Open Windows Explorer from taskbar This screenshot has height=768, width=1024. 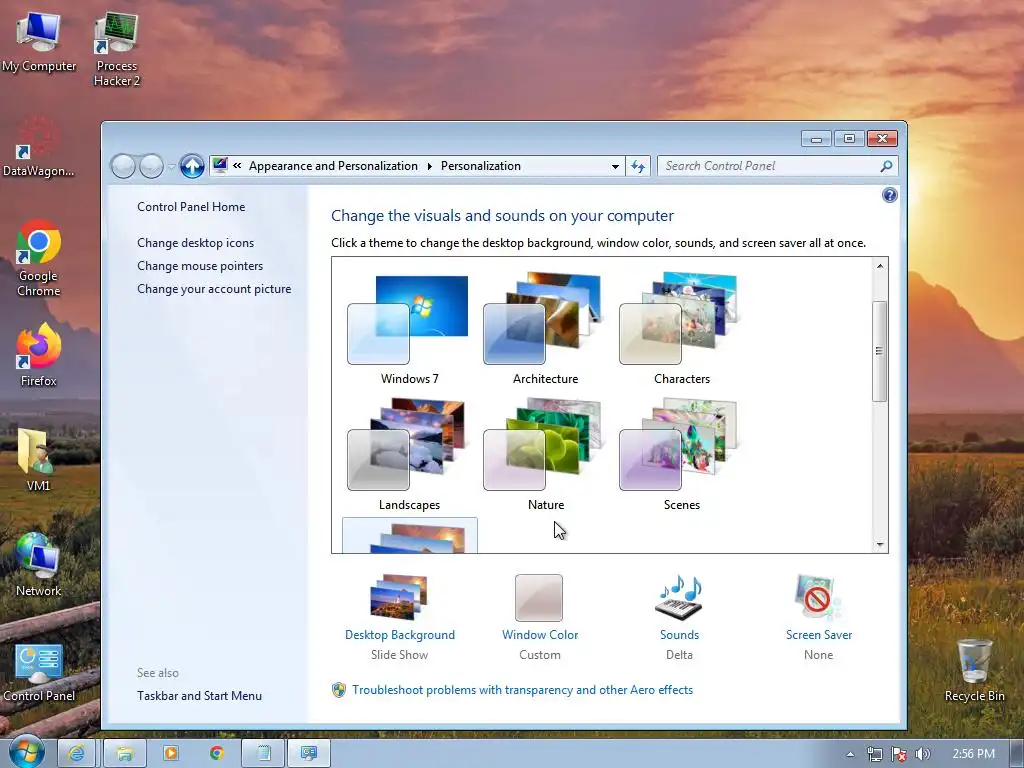click(x=125, y=754)
